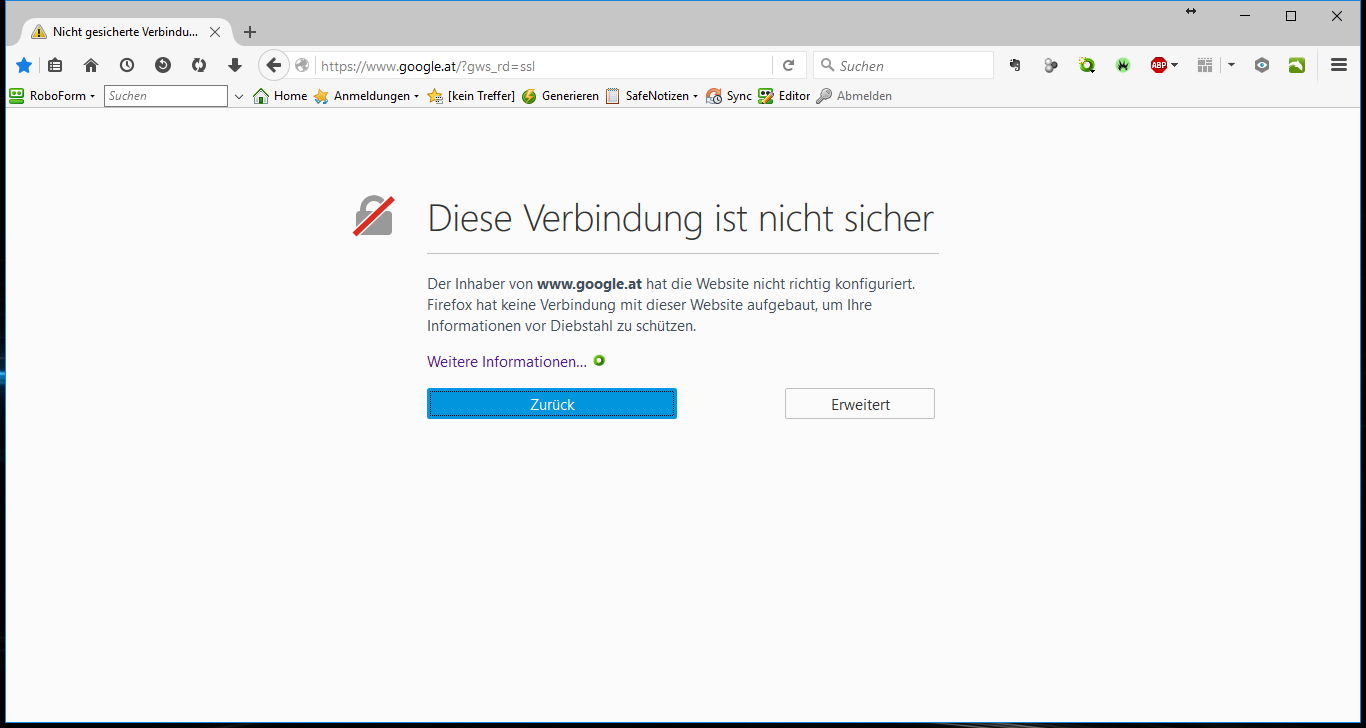Click the Erweitert button
Viewport: 1366px width, 728px height.
[860, 404]
